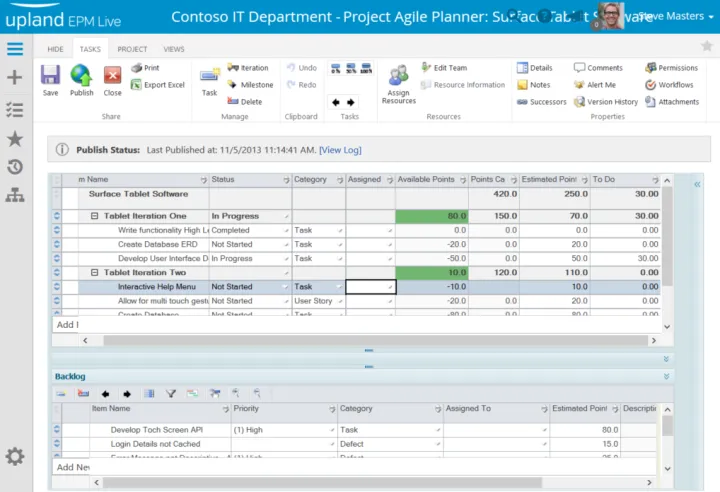
Task: Open Status dropdown for Create Database ERD
Action: click(x=286, y=245)
